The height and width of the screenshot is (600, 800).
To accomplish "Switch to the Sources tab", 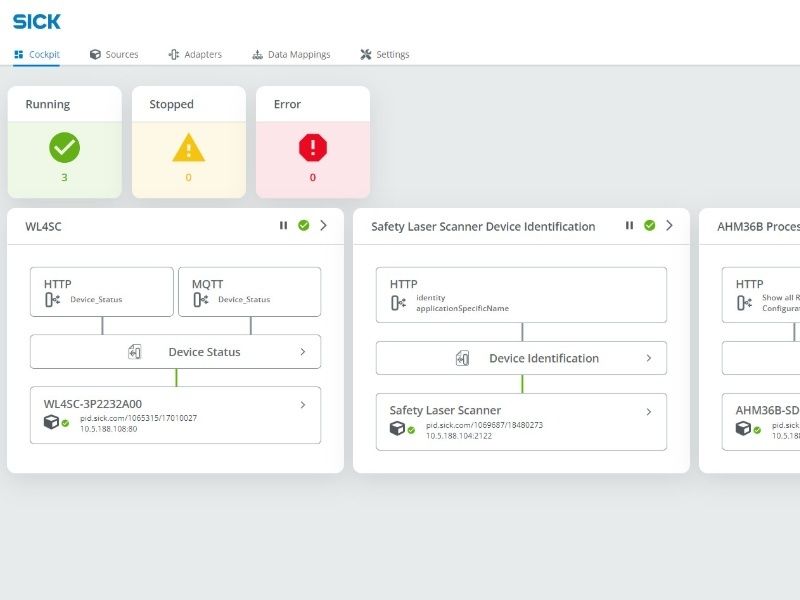I will click(114, 54).
